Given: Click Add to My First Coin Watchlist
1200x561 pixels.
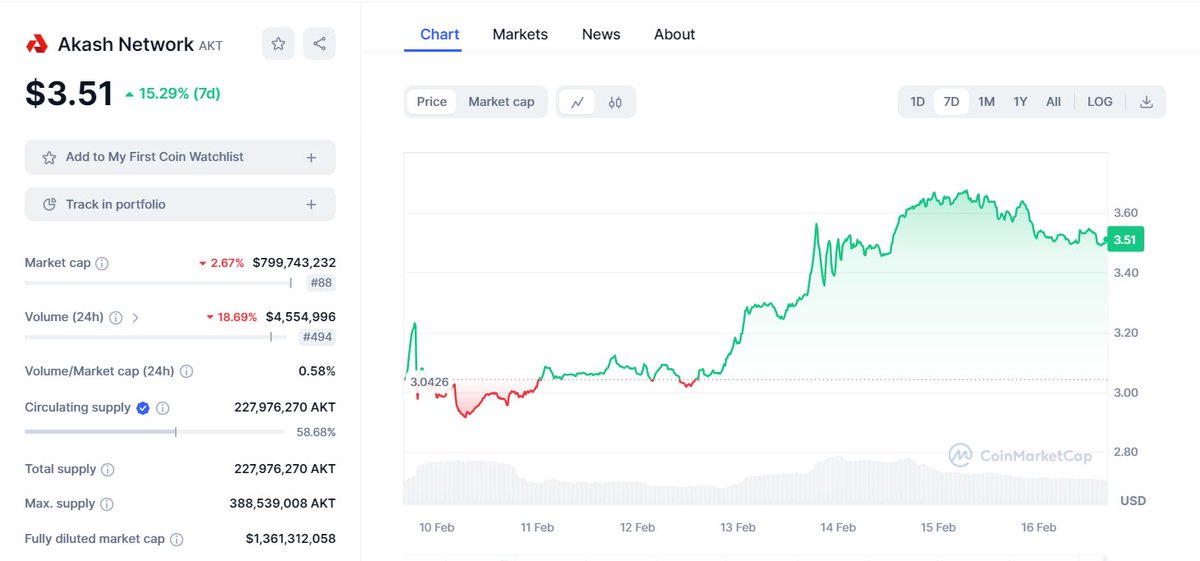Looking at the screenshot, I should tap(180, 158).
